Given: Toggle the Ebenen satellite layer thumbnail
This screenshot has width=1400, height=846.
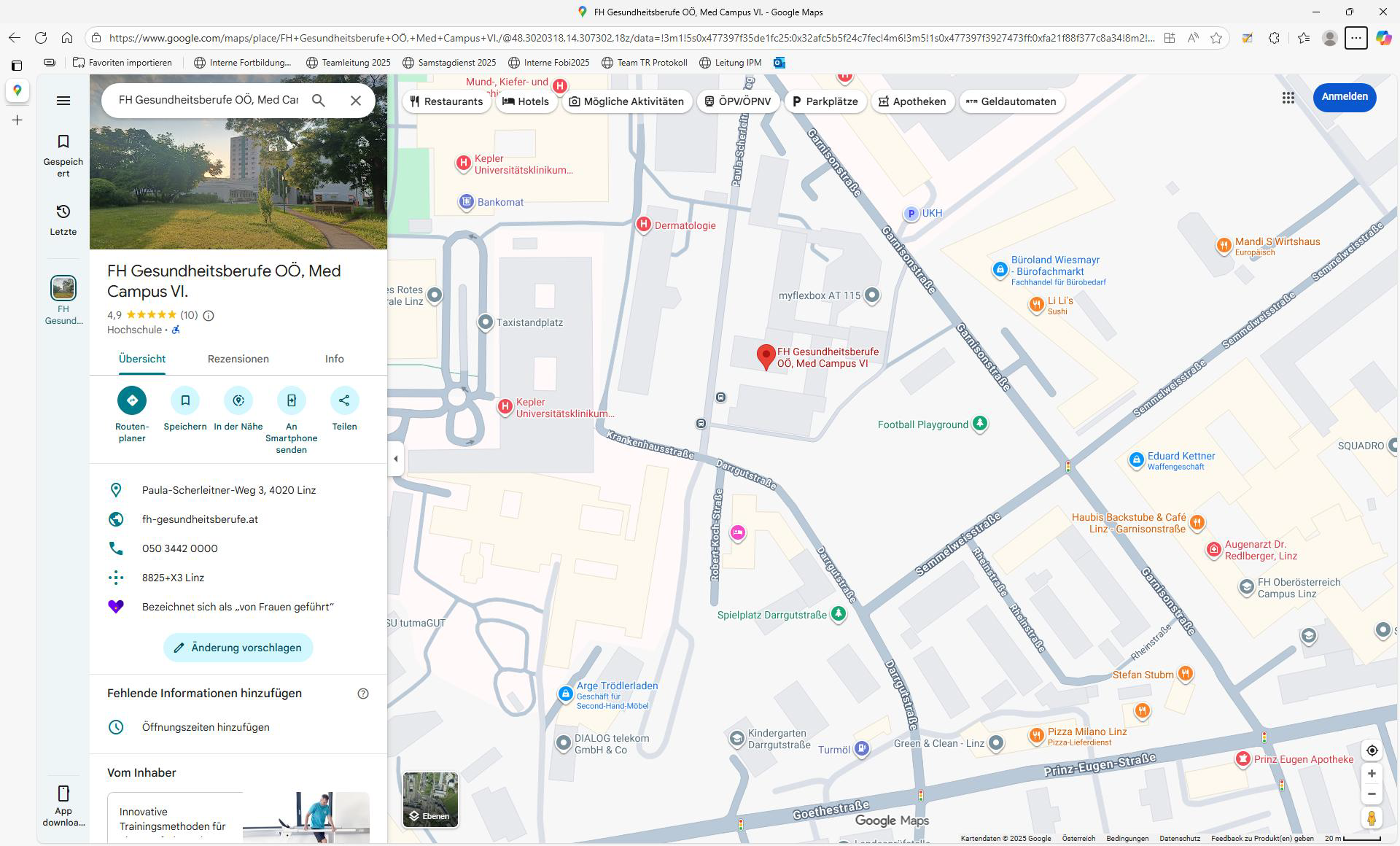Looking at the screenshot, I should [430, 799].
